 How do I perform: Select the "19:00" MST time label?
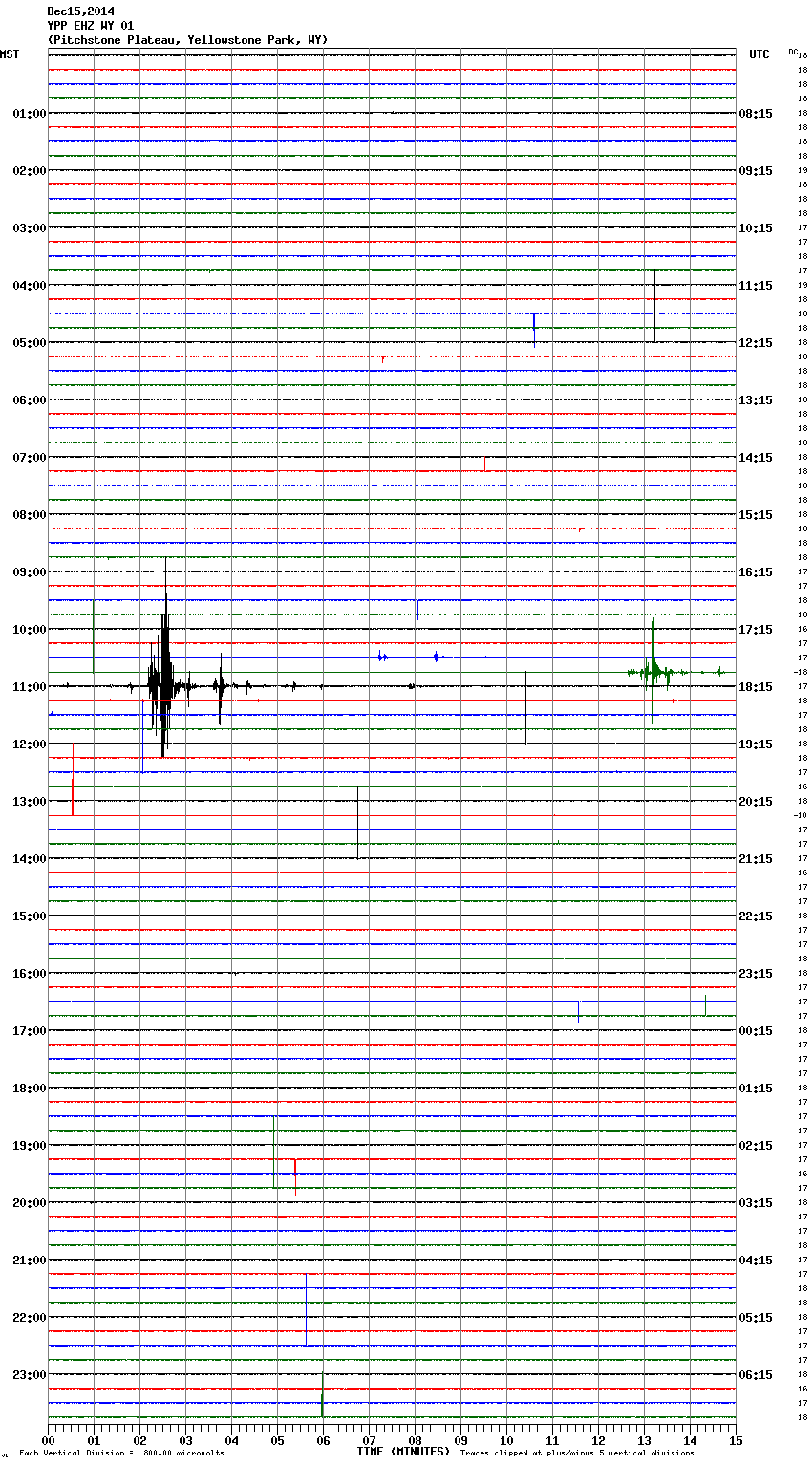[x=29, y=1146]
